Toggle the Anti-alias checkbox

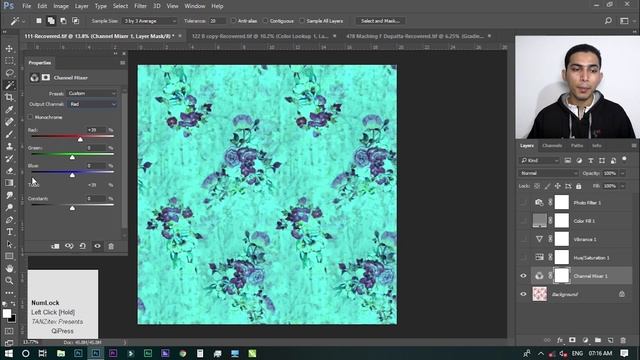[233, 21]
